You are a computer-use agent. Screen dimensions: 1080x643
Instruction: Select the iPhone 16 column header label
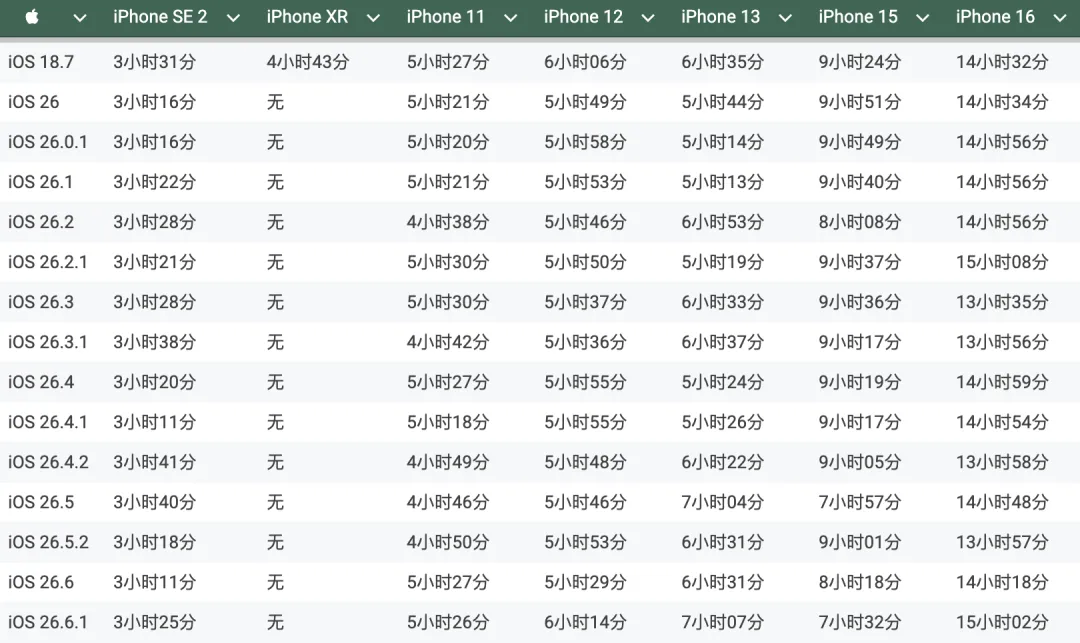tap(995, 17)
